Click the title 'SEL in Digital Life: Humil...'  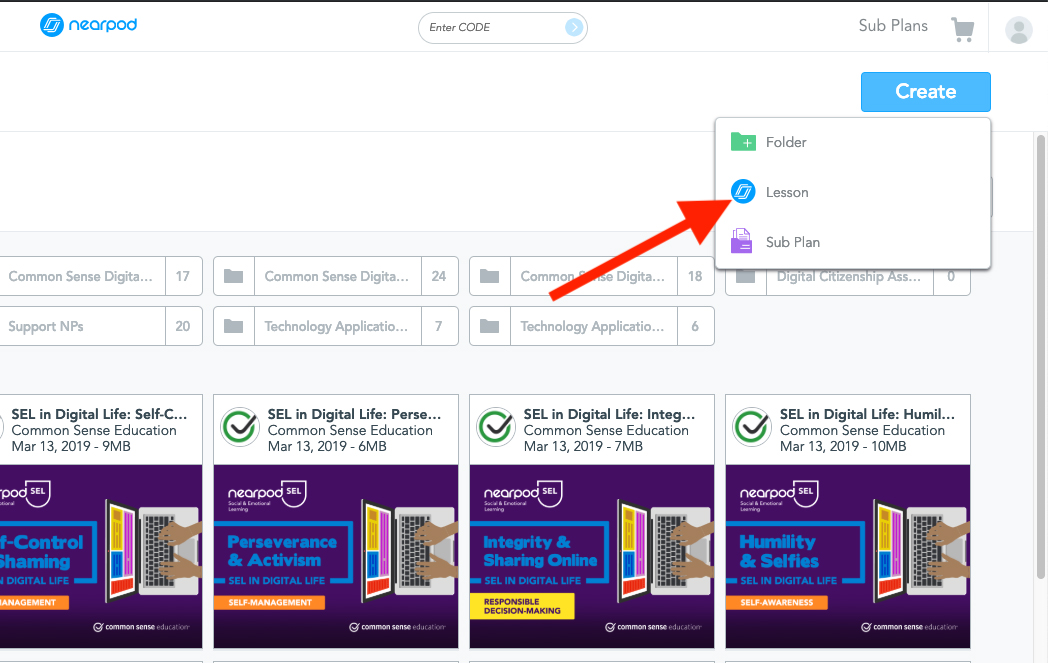pos(868,414)
